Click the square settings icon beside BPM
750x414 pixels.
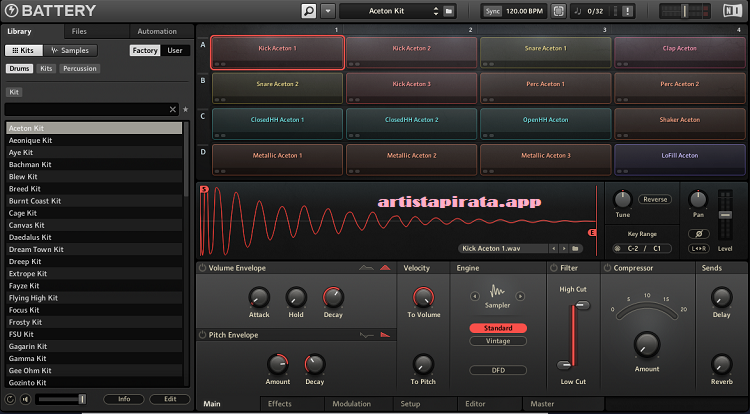(558, 11)
